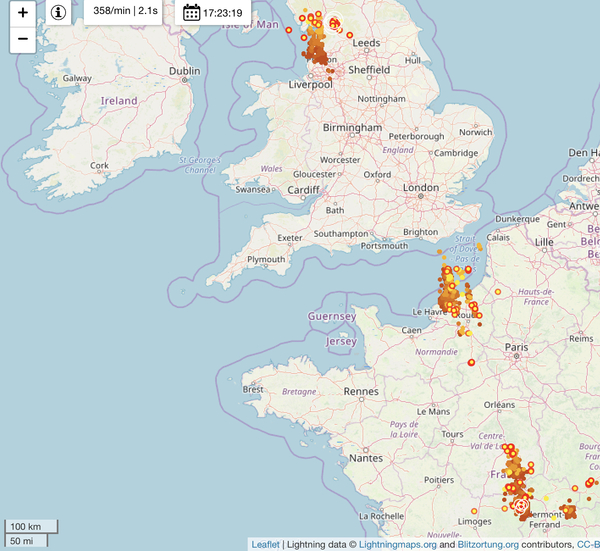Zoom out with the minus button
The width and height of the screenshot is (600, 551).
[x=22, y=40]
